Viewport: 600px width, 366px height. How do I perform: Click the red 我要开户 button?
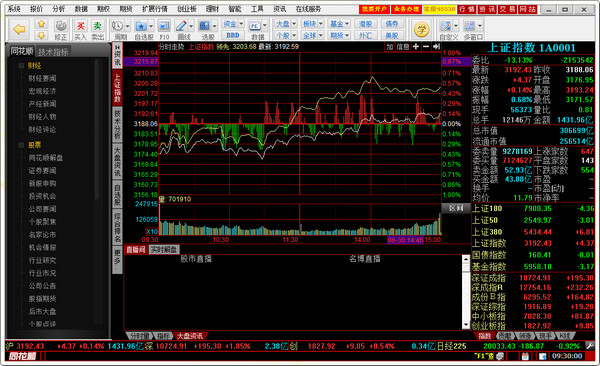(374, 9)
